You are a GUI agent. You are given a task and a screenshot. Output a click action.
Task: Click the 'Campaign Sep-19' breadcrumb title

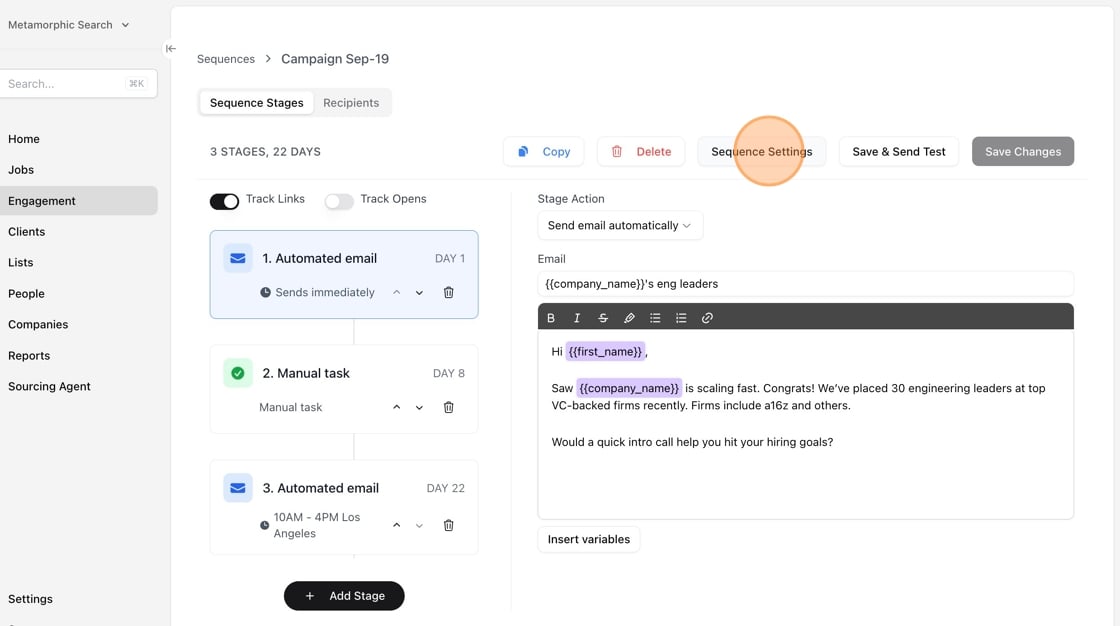pyautogui.click(x=335, y=59)
